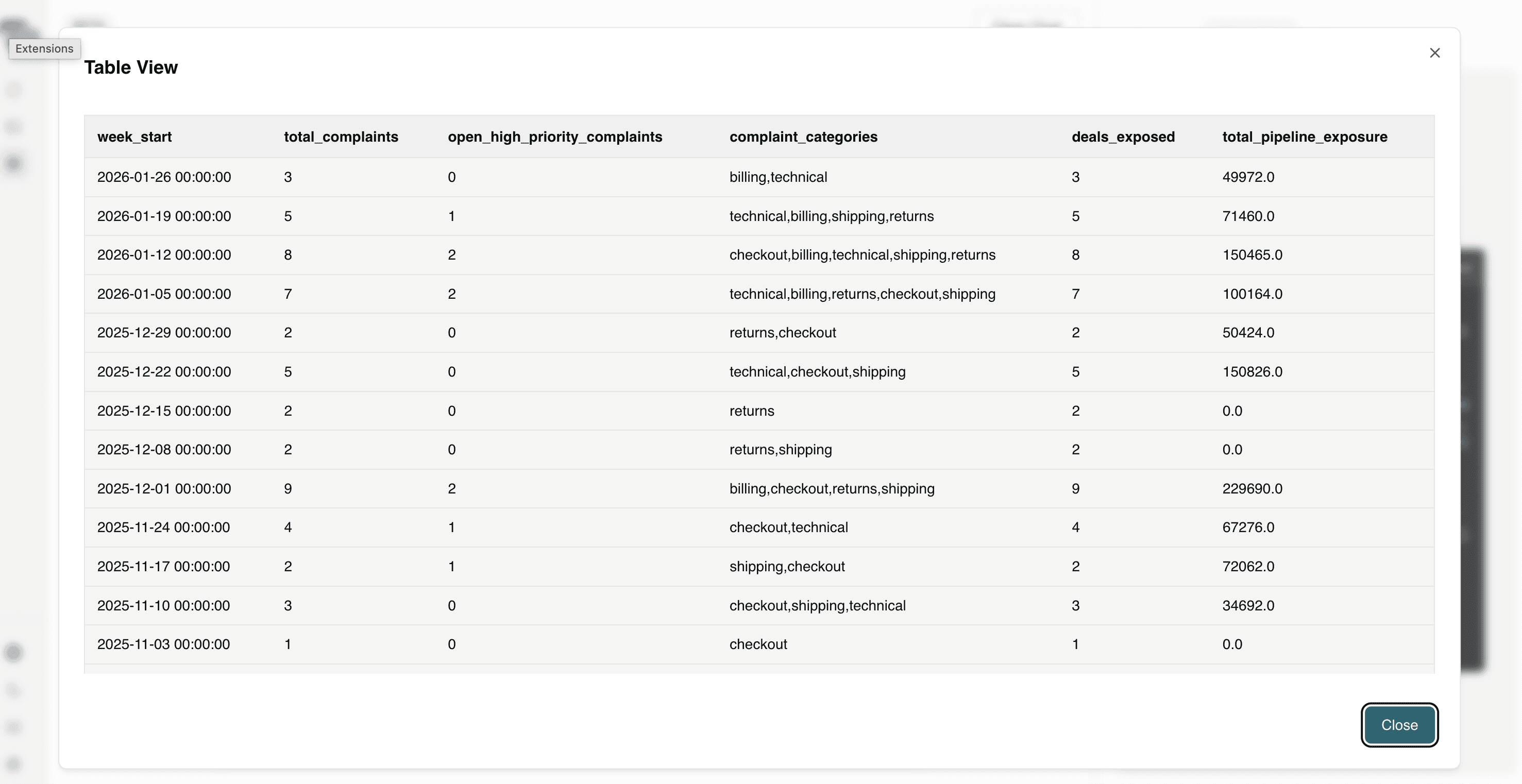This screenshot has width=1522, height=784.
Task: Click the 2025-12-01 week row date
Action: pyautogui.click(x=164, y=489)
